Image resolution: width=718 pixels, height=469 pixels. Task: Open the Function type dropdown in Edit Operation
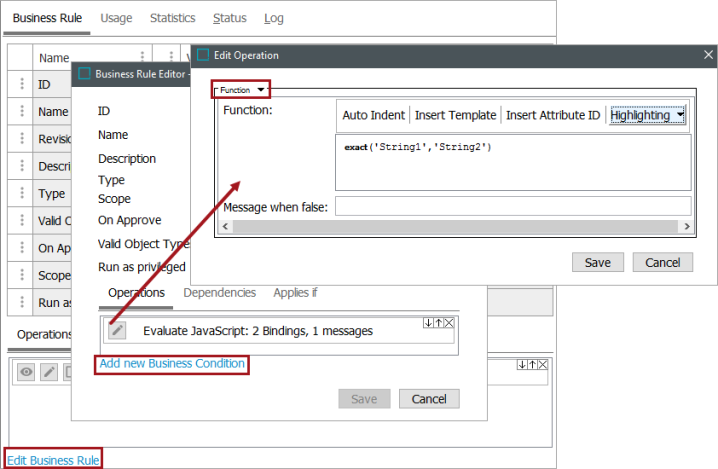point(241,90)
